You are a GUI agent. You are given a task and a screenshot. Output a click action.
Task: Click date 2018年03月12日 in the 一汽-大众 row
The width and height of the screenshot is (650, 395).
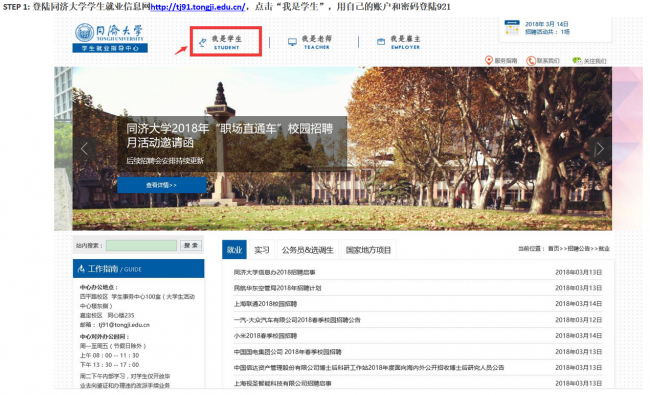coord(578,320)
